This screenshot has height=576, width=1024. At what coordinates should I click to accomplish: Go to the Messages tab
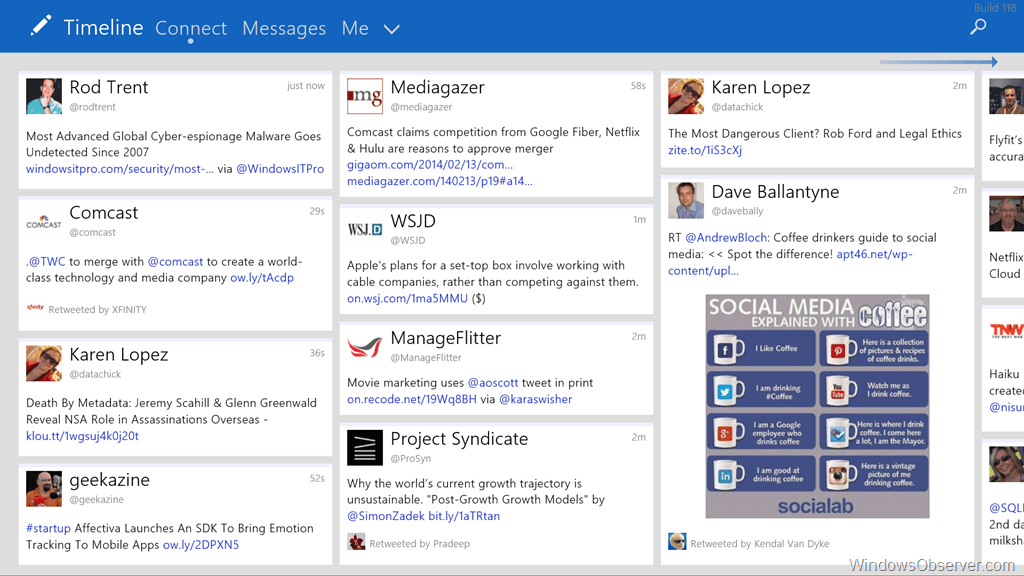click(284, 28)
